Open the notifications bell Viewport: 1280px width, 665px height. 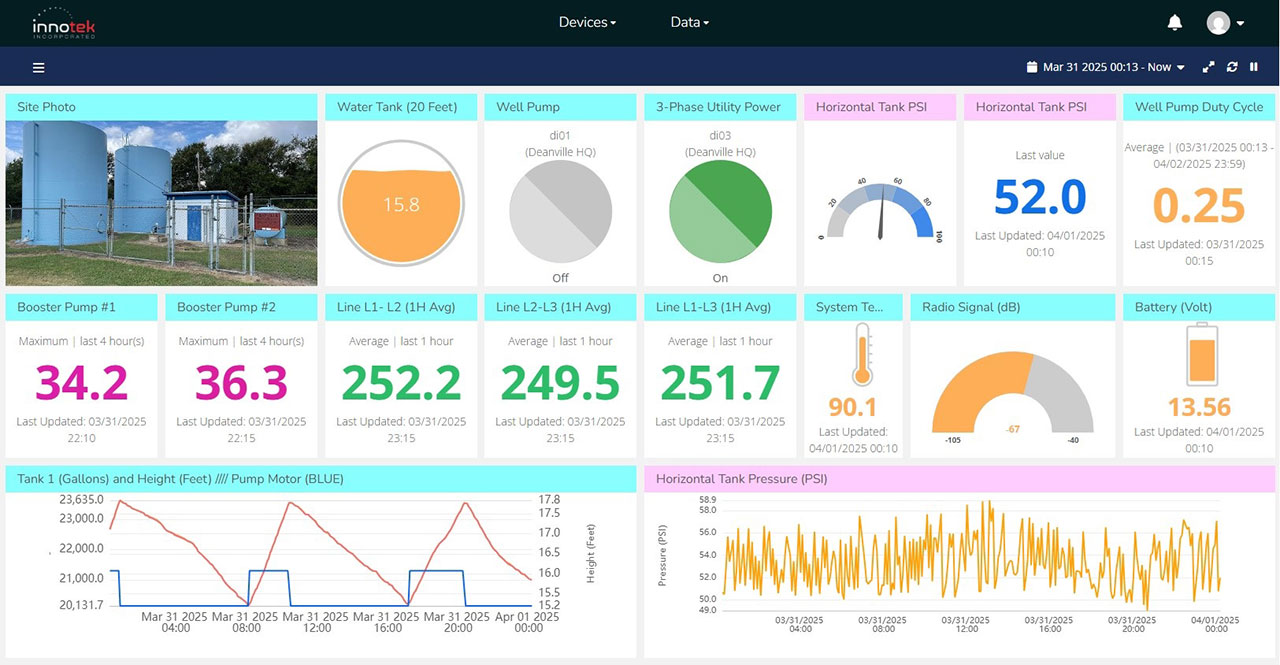(x=1175, y=22)
